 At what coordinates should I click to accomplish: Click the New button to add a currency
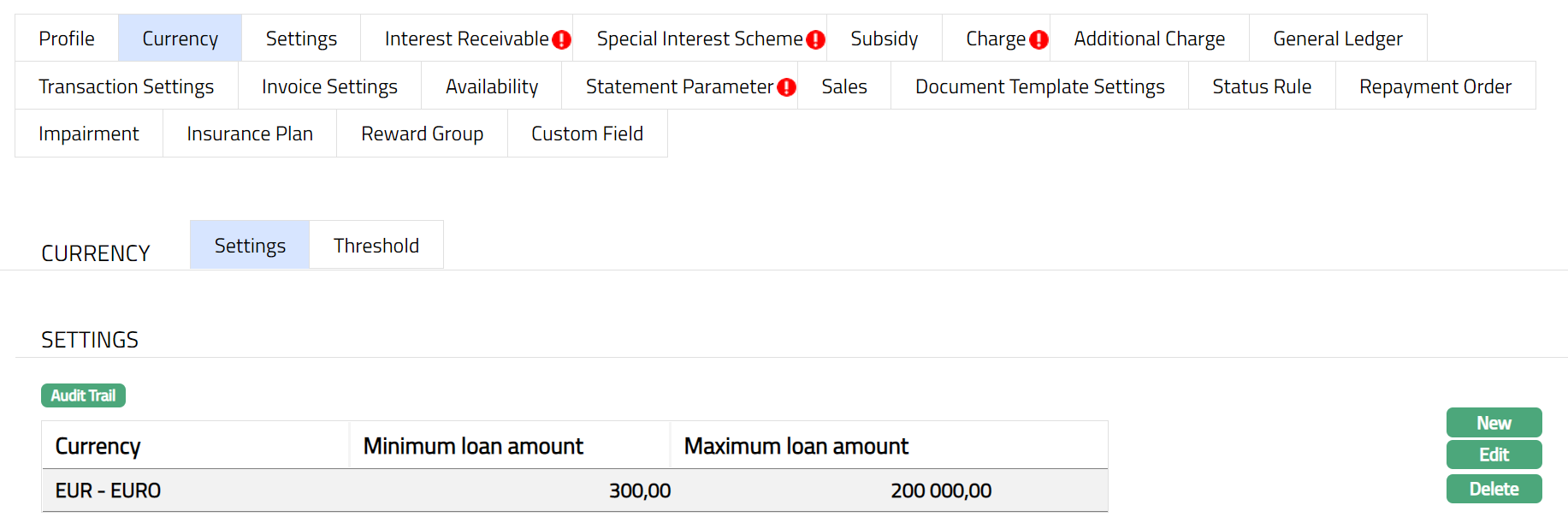click(x=1494, y=423)
